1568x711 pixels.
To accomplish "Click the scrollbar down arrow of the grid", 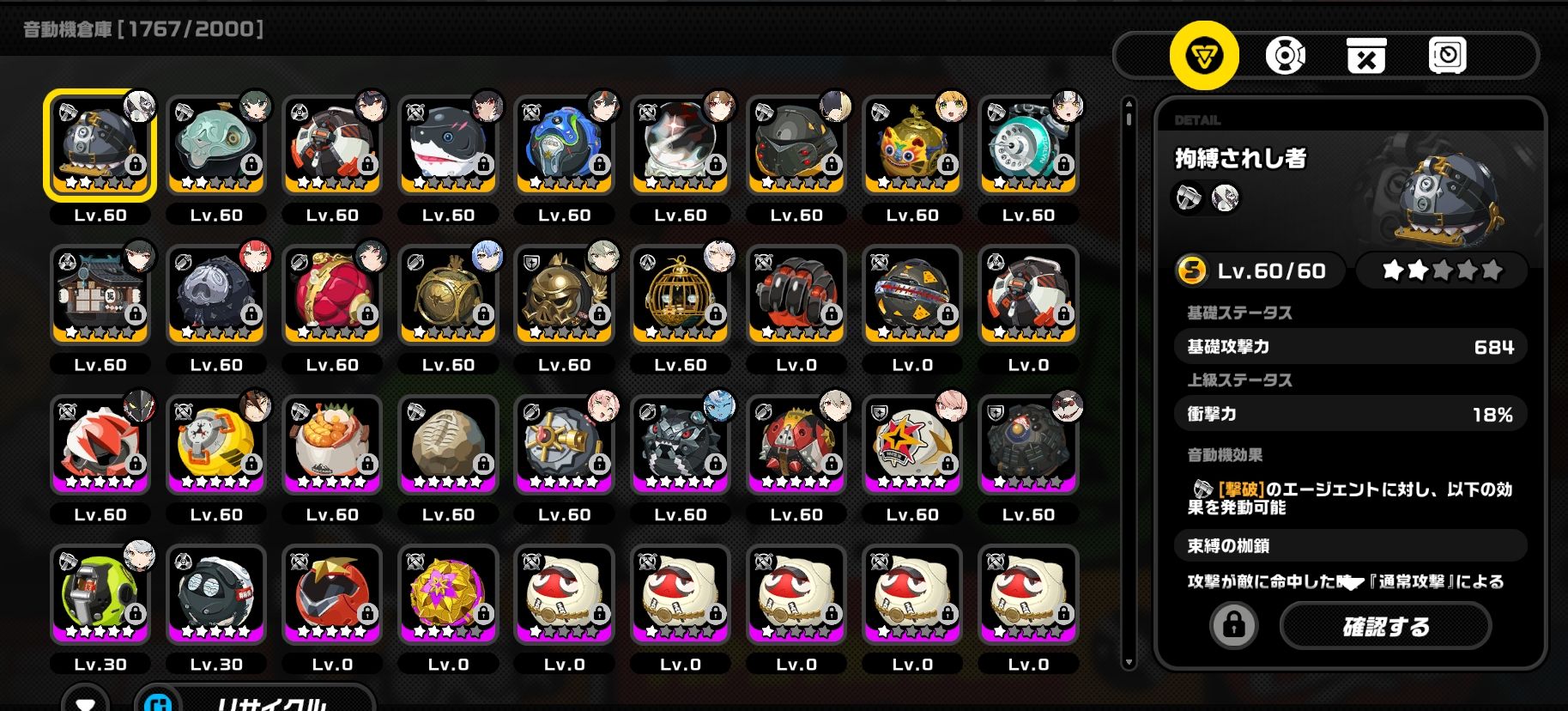I will [x=1129, y=662].
